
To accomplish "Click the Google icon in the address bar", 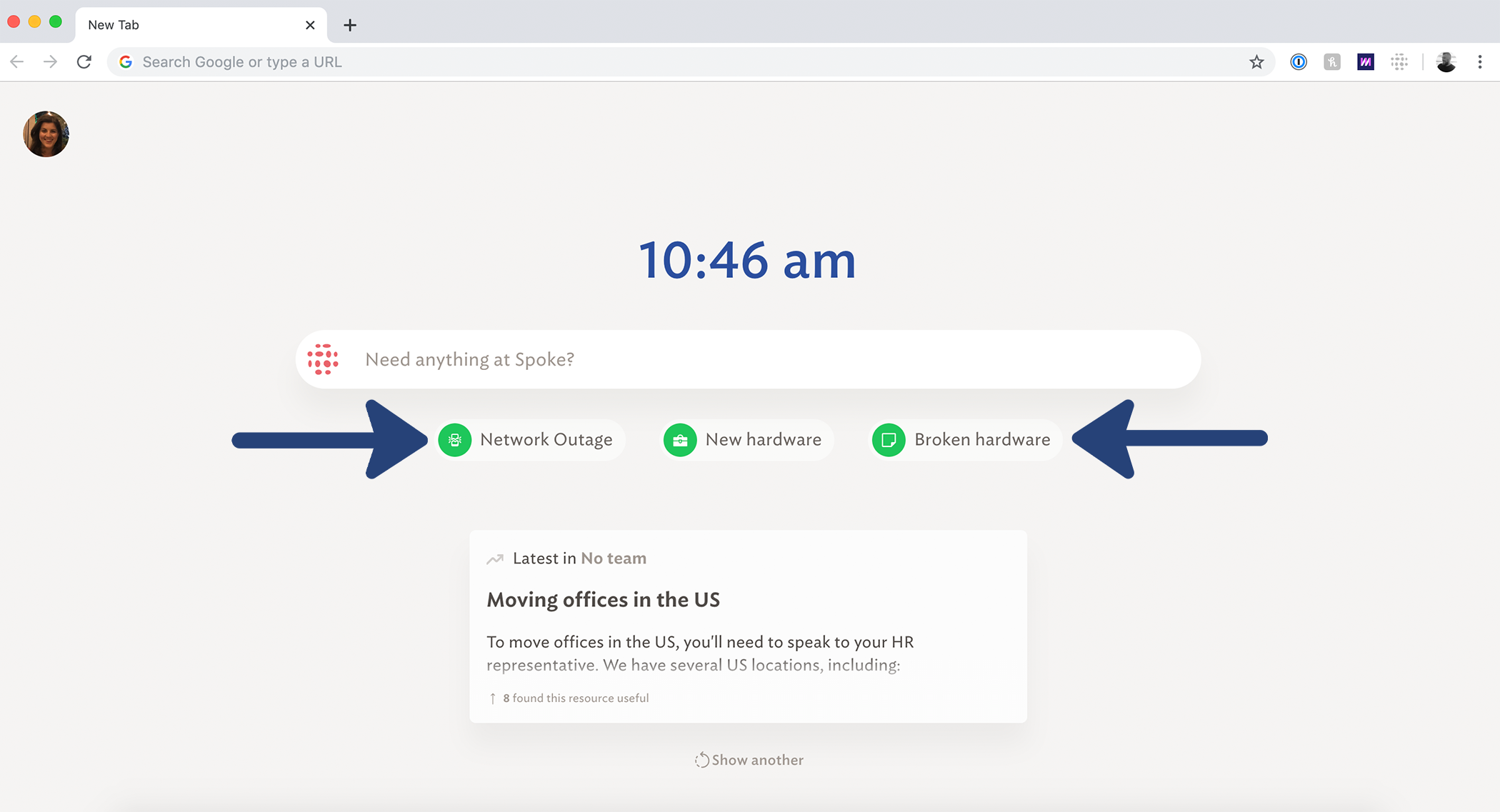I will click(x=126, y=62).
